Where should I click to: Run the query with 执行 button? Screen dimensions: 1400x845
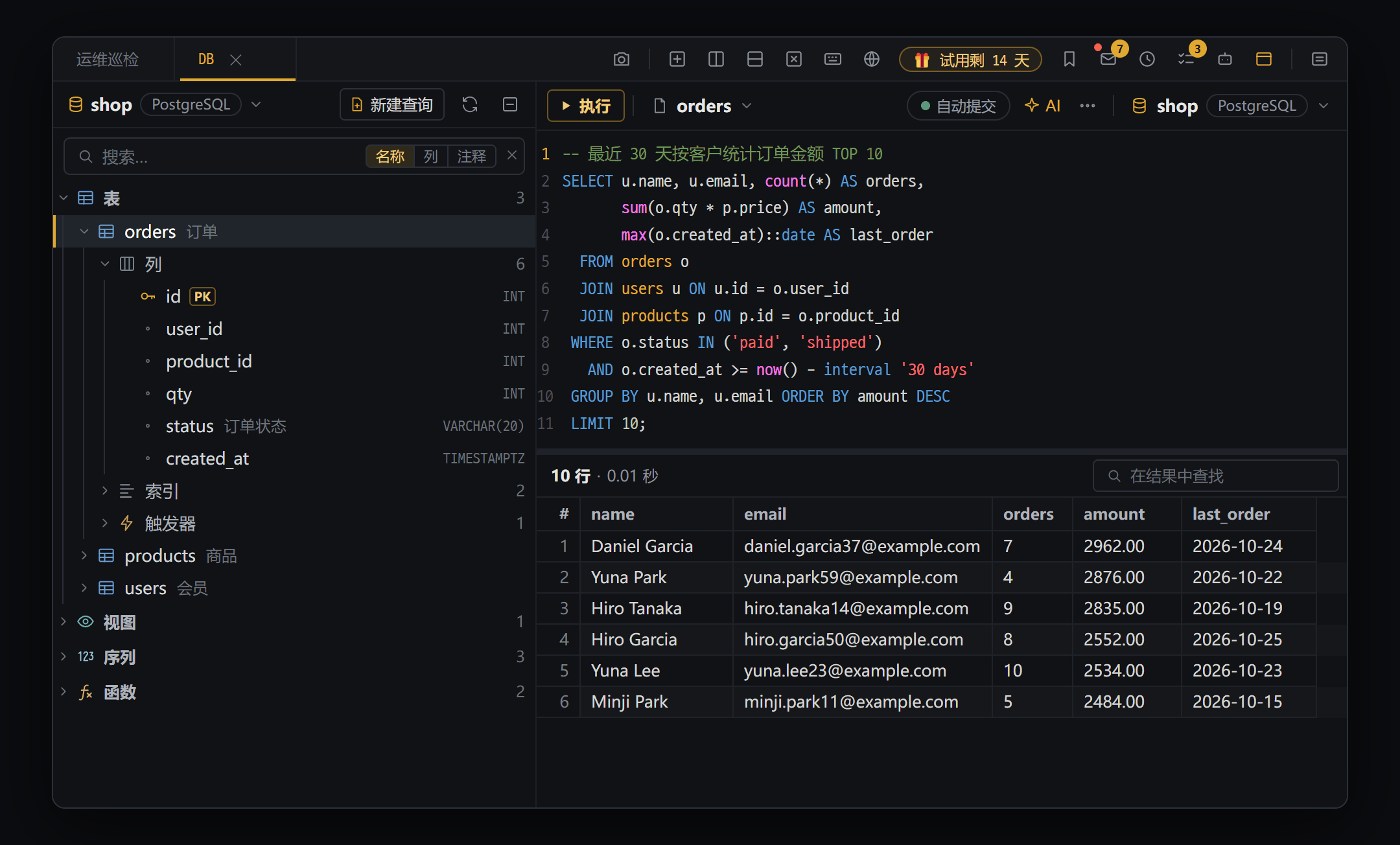586,106
